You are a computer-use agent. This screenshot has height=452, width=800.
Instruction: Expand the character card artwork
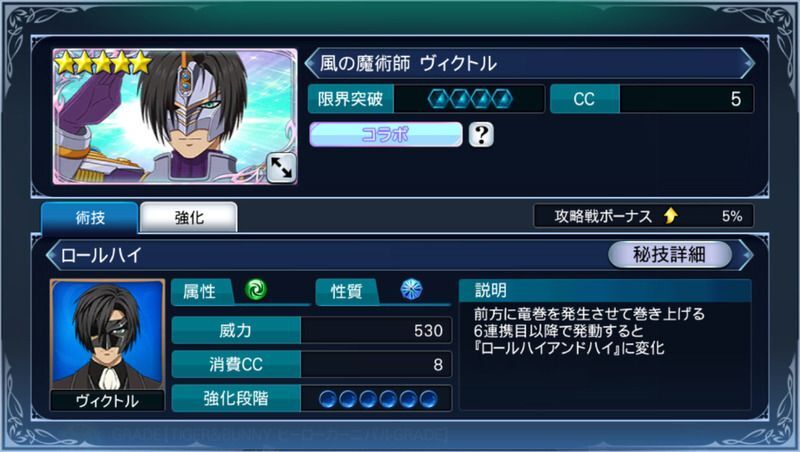click(281, 168)
